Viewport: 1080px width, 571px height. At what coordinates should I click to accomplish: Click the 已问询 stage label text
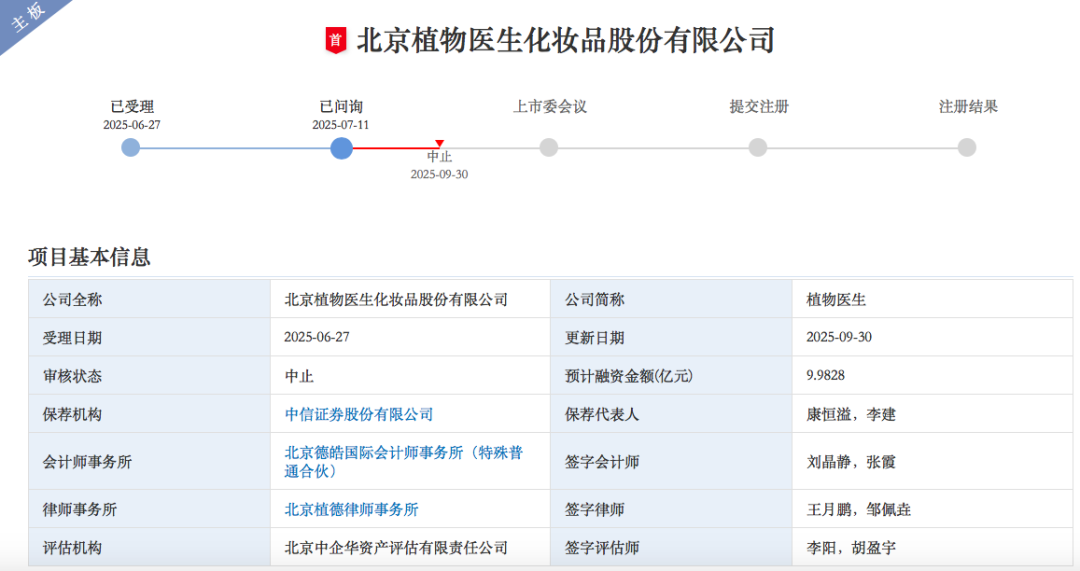[341, 107]
